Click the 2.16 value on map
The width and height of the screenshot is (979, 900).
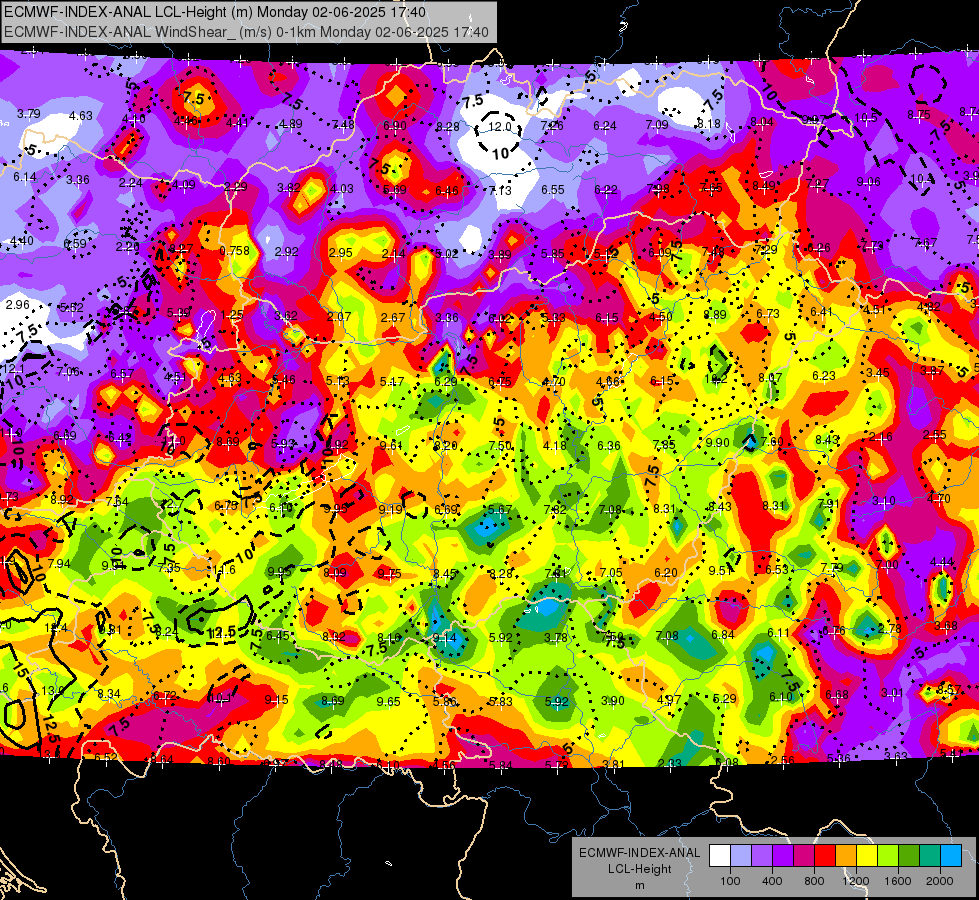pos(880,437)
